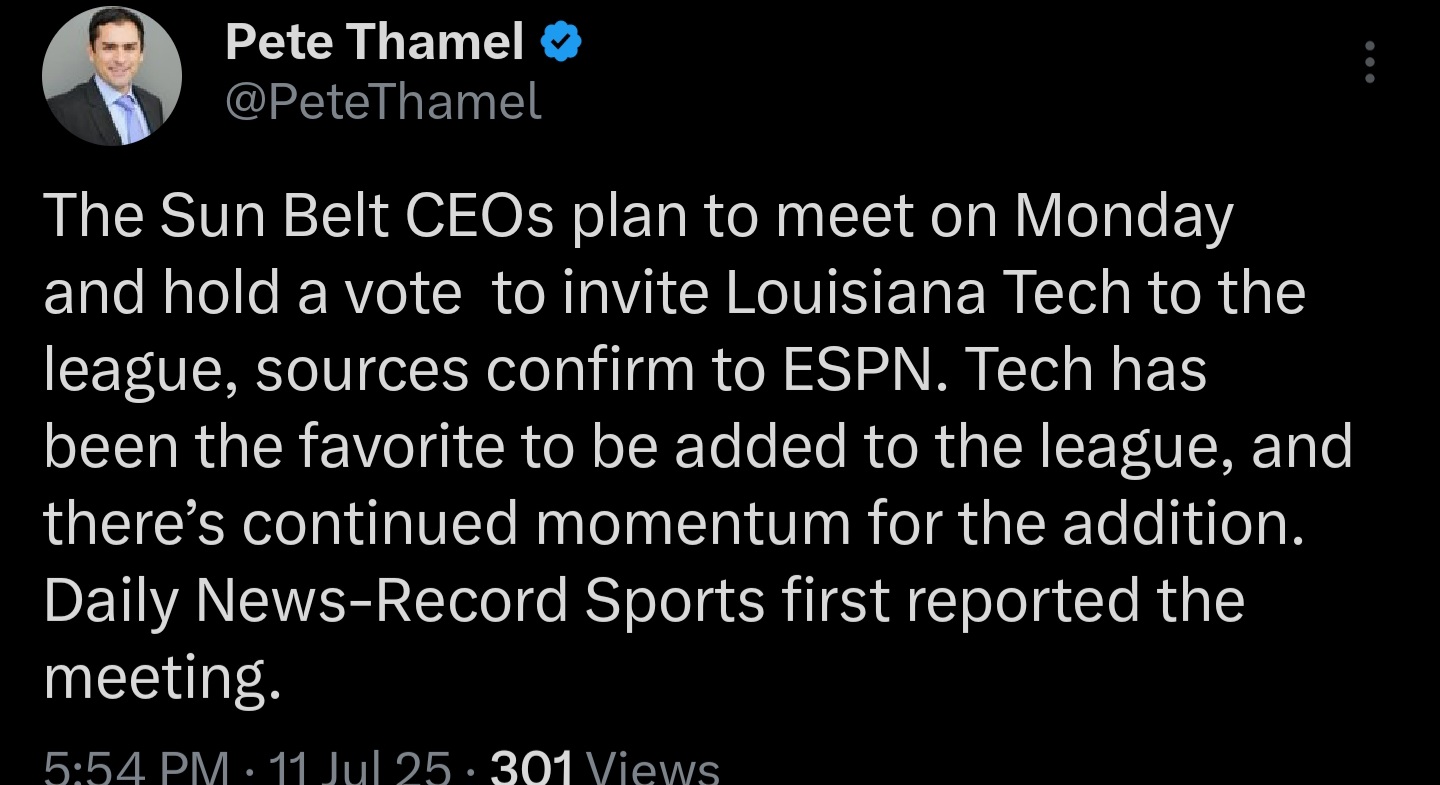Image resolution: width=1440 pixels, height=785 pixels.
Task: Click the 5:54 PM timestamp
Action: point(138,769)
